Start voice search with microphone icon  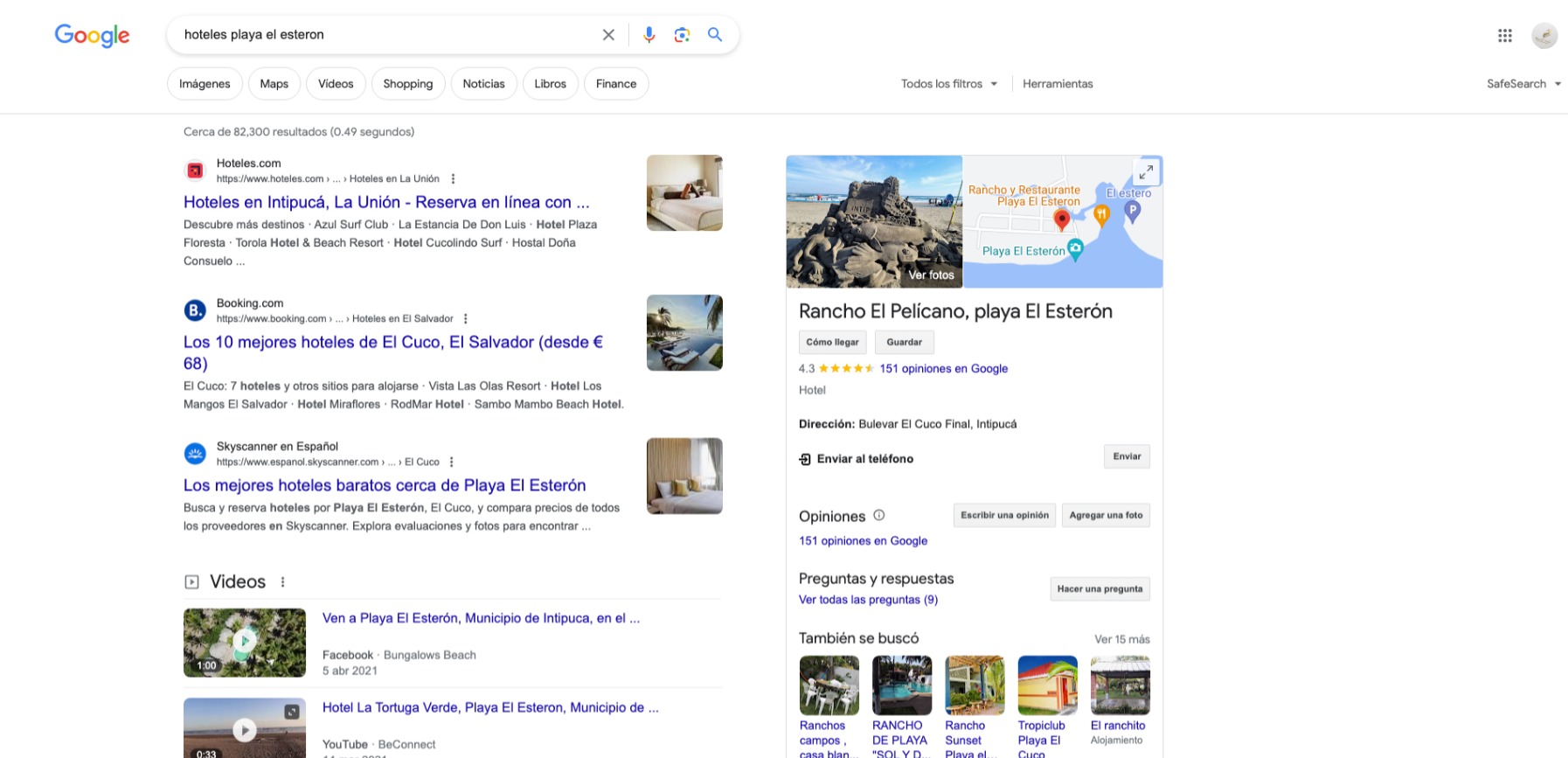pos(649,35)
